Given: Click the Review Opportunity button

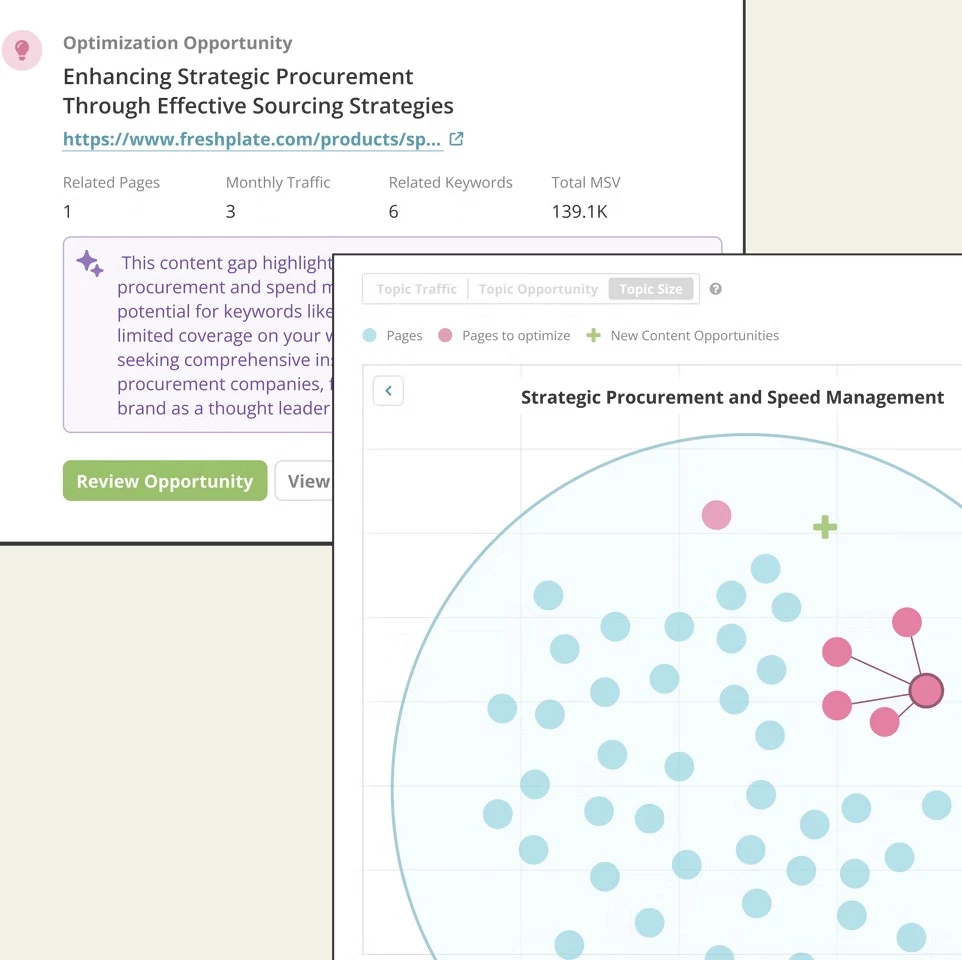Looking at the screenshot, I should click(x=165, y=481).
